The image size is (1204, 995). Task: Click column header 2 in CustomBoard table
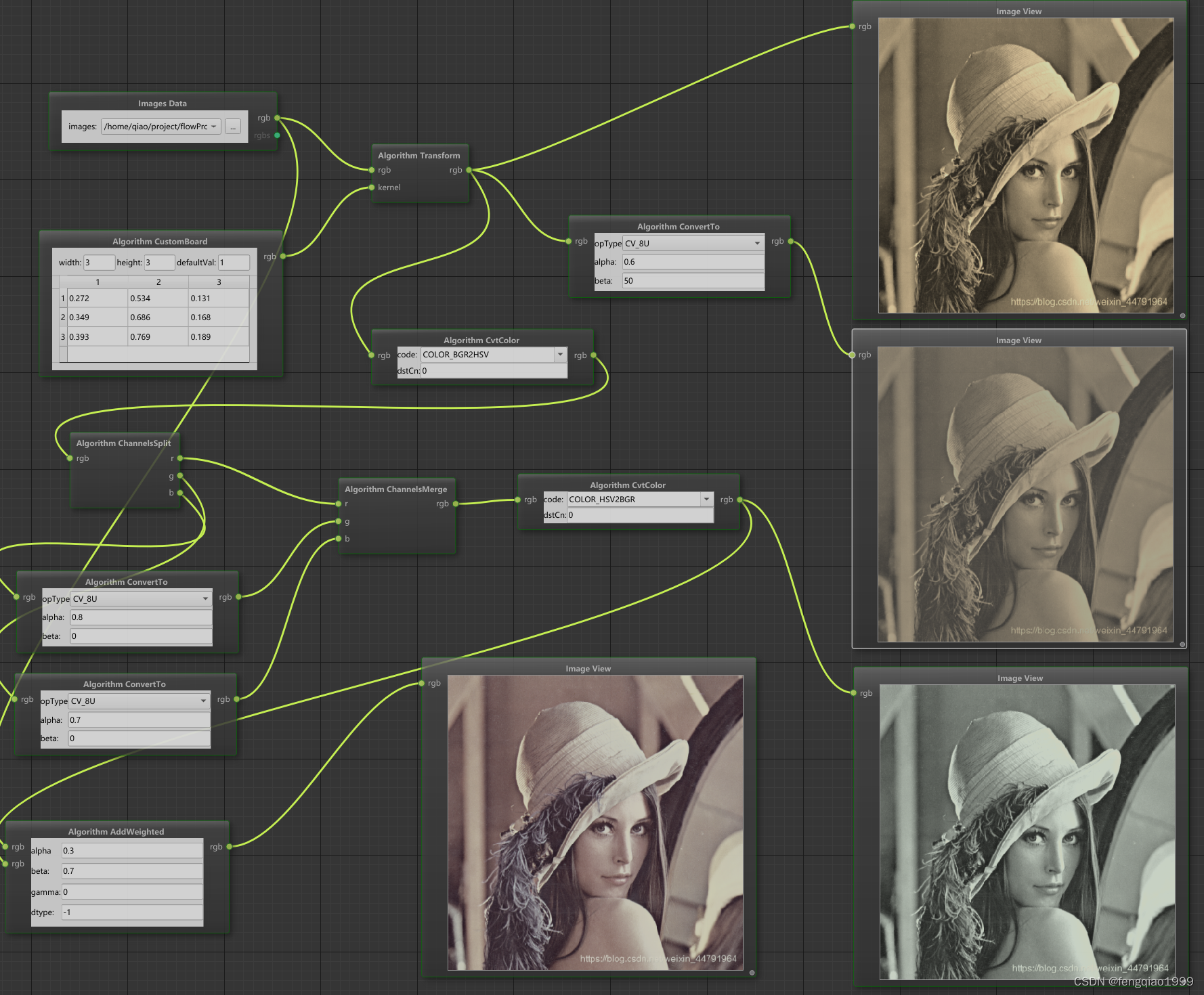(158, 282)
